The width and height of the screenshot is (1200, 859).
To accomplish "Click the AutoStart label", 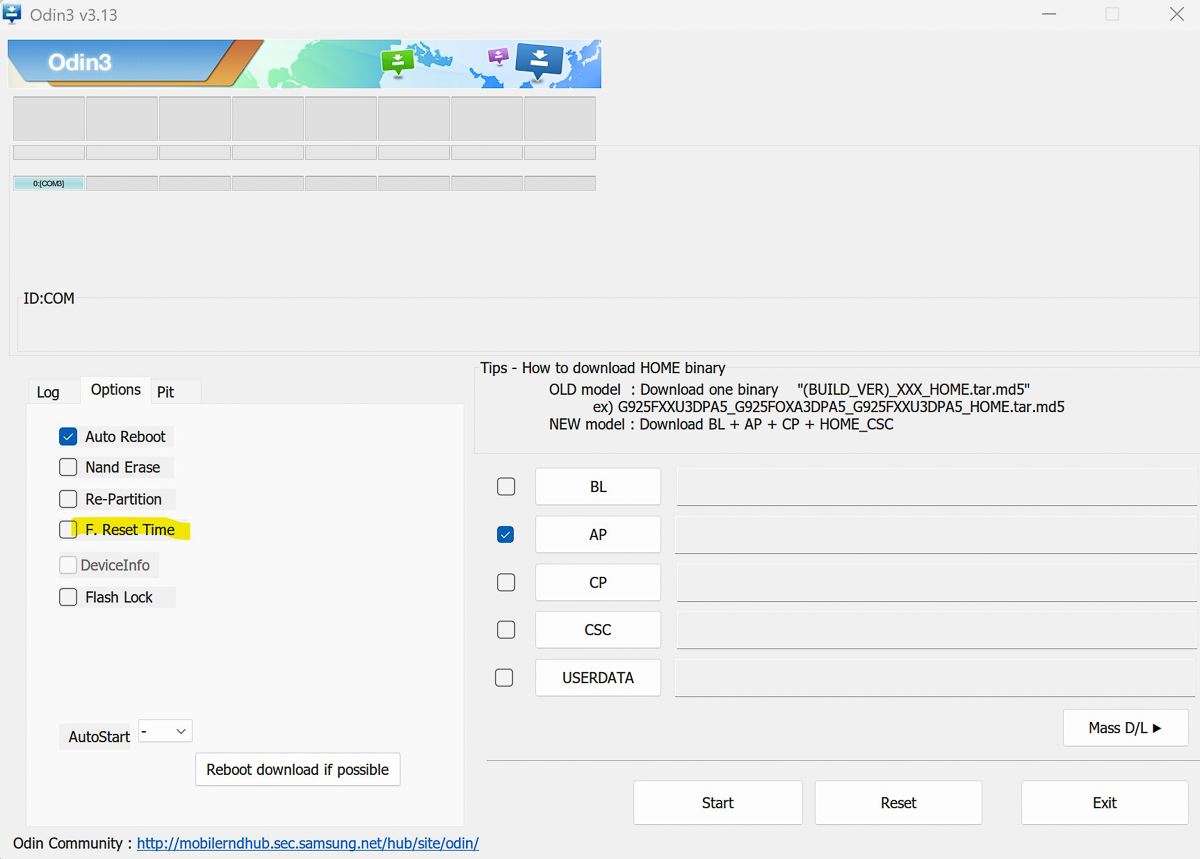I will coord(99,736).
